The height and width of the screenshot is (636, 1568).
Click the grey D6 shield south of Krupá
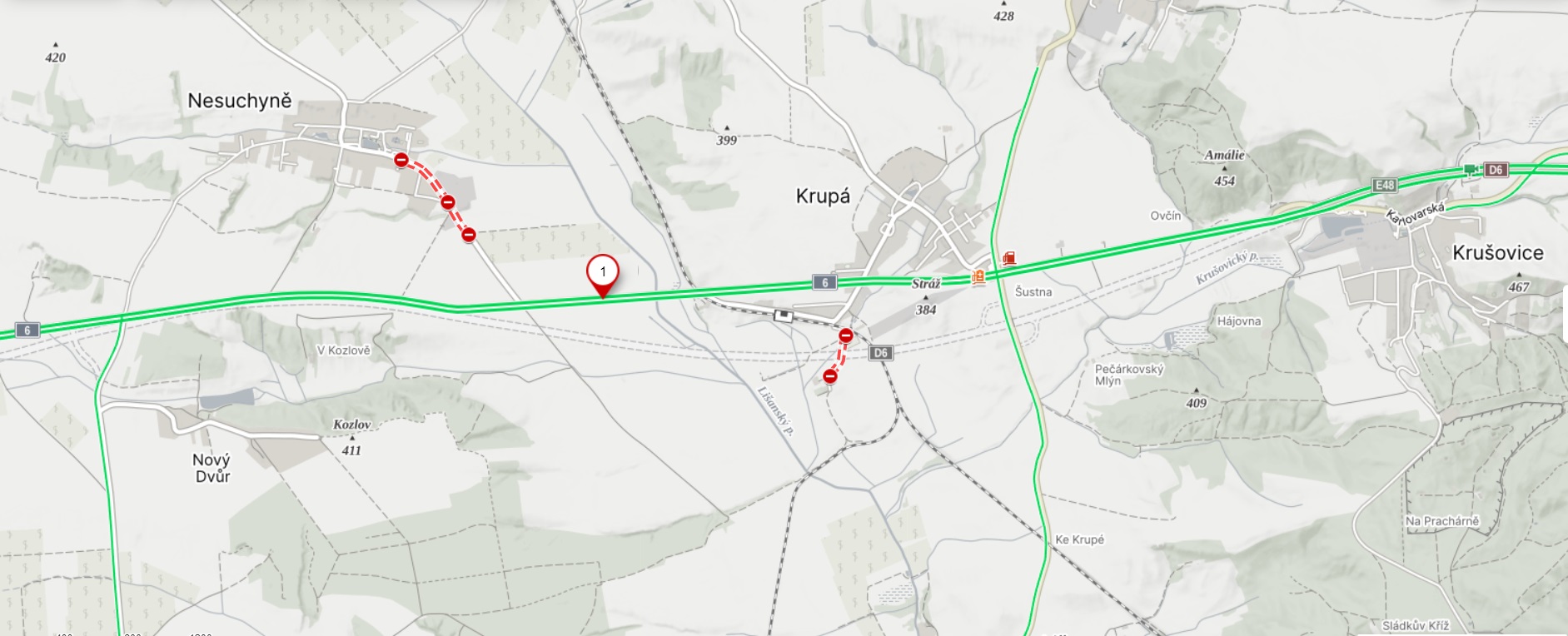tap(880, 353)
